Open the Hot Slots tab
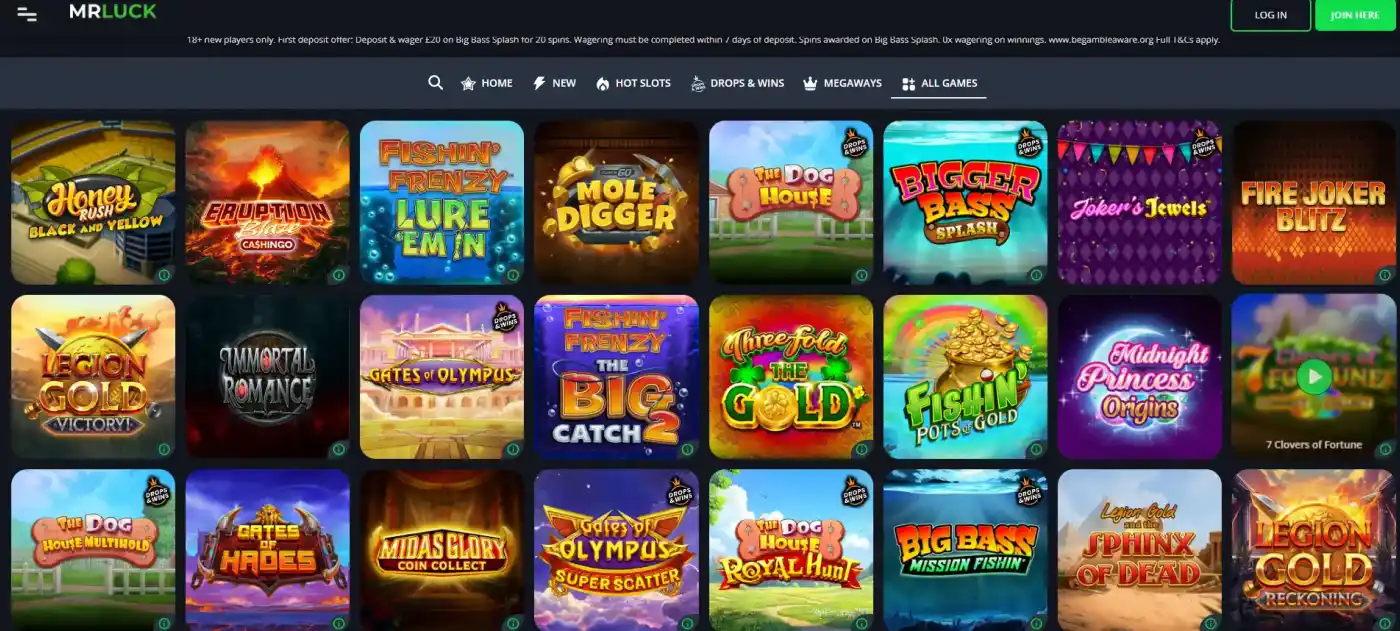Image resolution: width=1400 pixels, height=631 pixels. (x=633, y=83)
